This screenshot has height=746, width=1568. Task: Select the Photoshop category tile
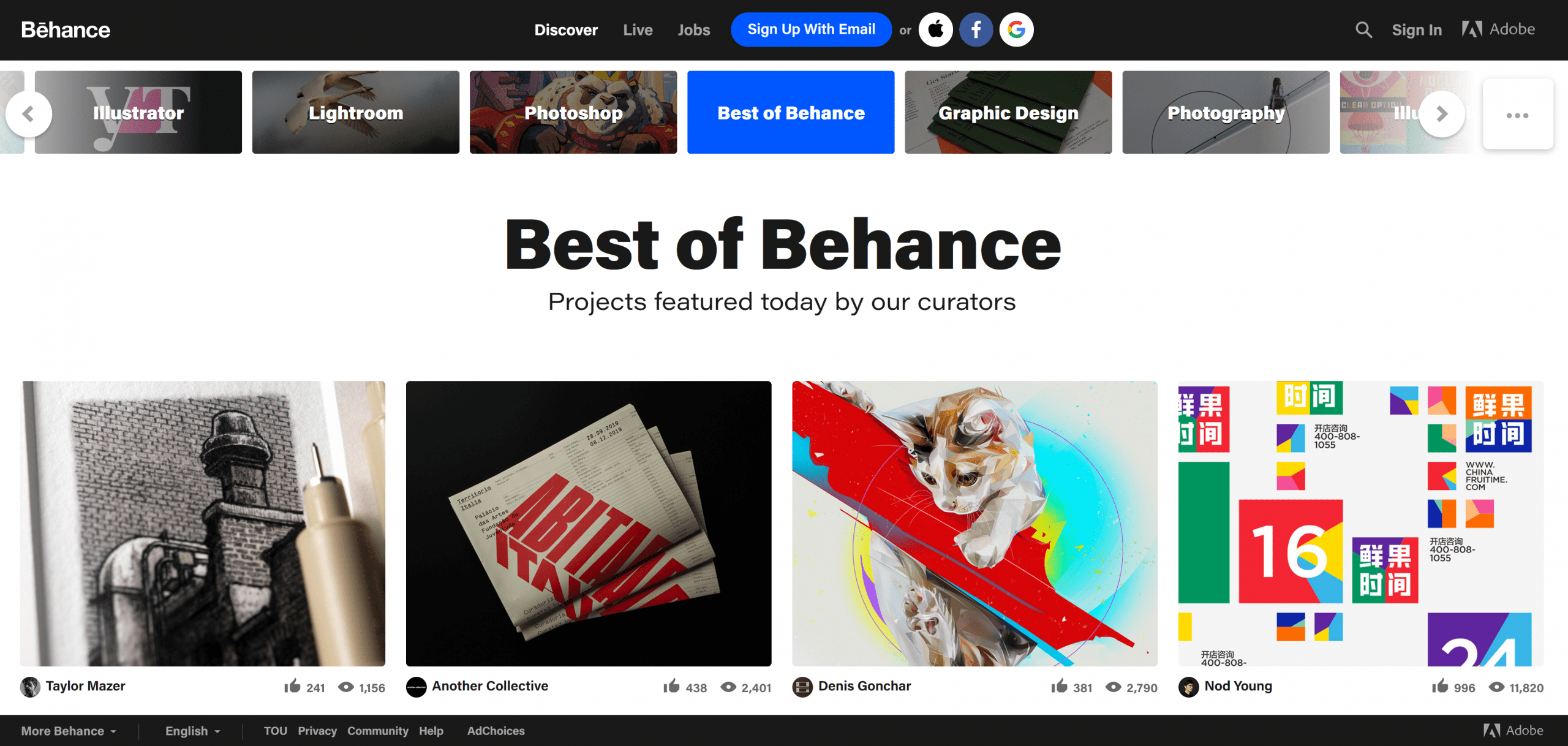[x=573, y=112]
